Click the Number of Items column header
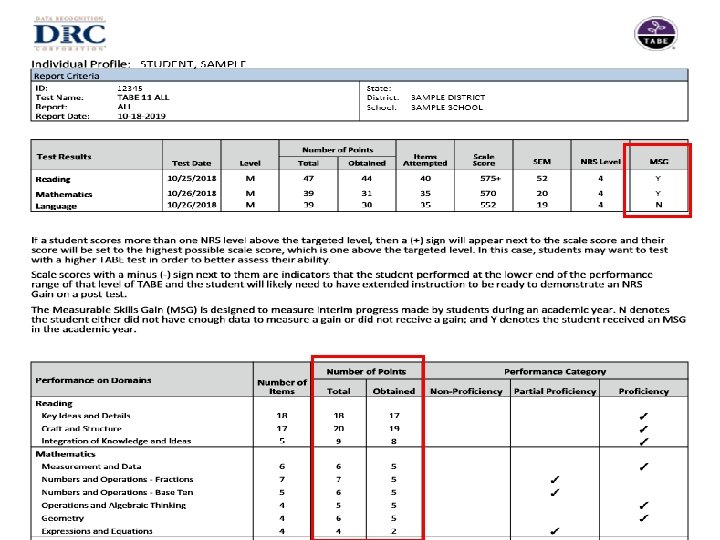Image resolution: width=720 pixels, height=540 pixels. [282, 387]
